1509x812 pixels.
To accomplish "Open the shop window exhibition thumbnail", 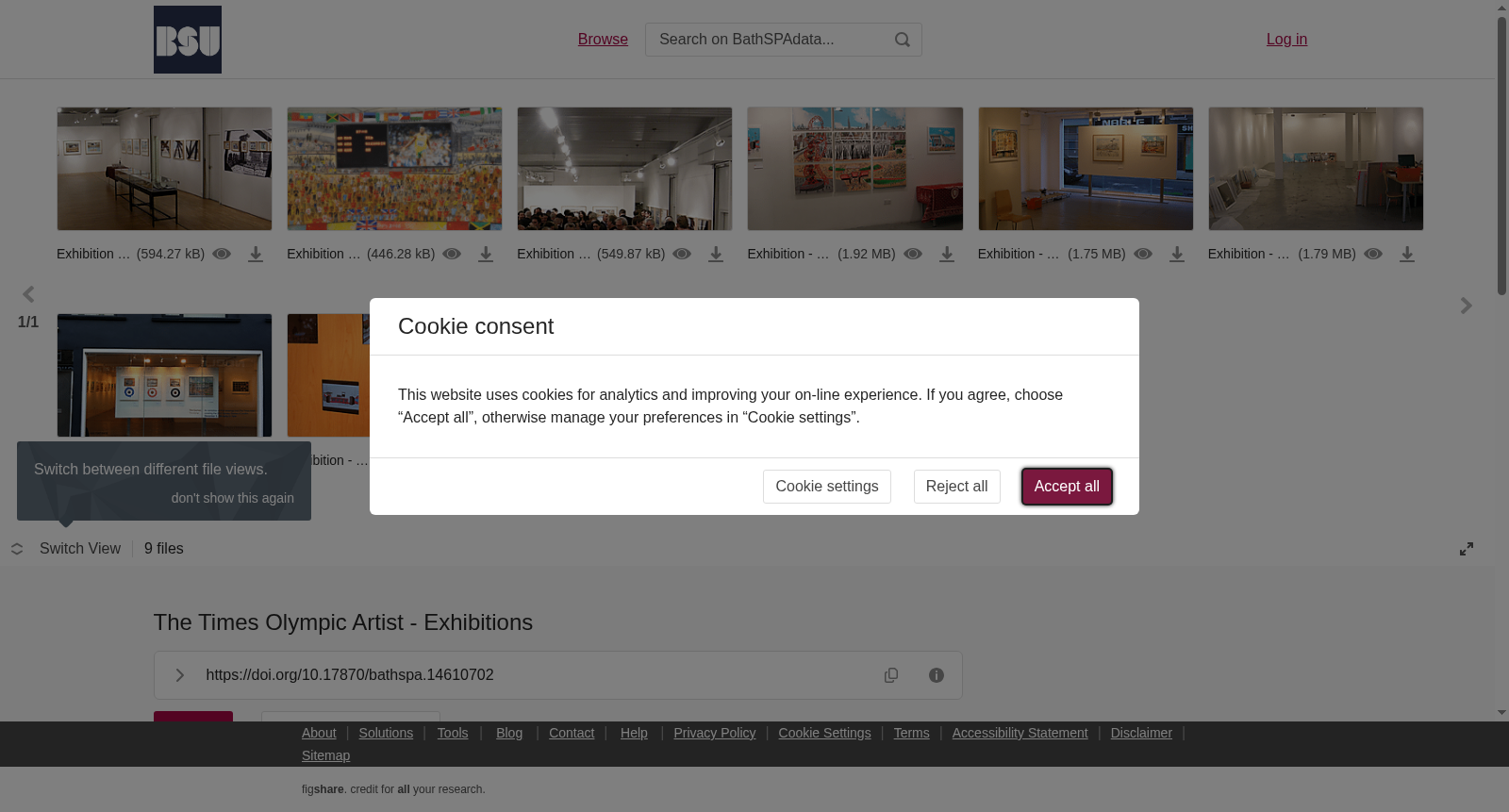I will (164, 375).
